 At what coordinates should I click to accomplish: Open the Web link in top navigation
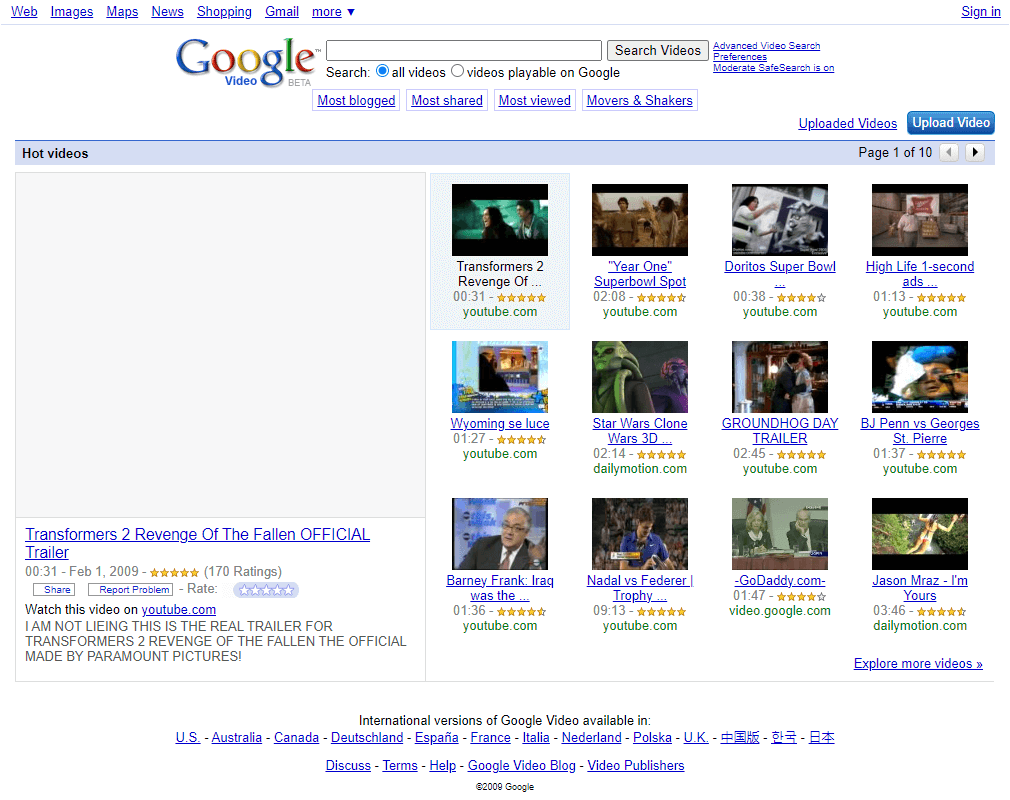(x=24, y=12)
